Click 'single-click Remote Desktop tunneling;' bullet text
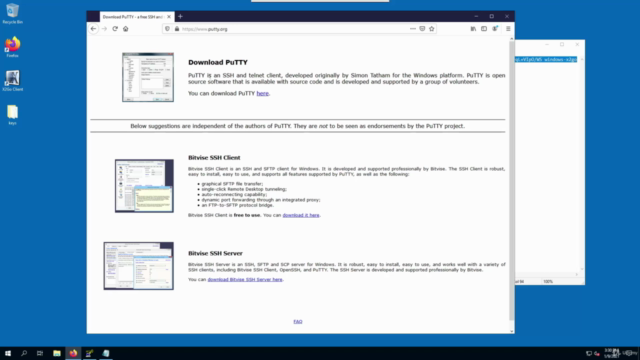 click(244, 189)
